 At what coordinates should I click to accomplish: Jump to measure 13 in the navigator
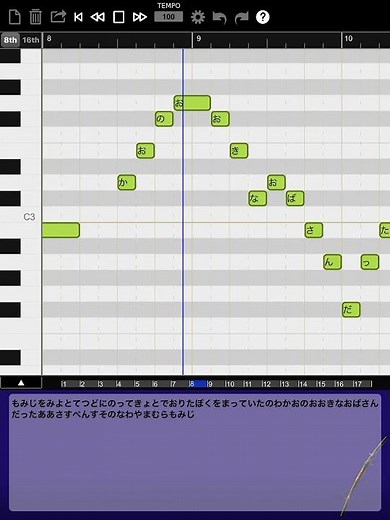[x=284, y=384]
